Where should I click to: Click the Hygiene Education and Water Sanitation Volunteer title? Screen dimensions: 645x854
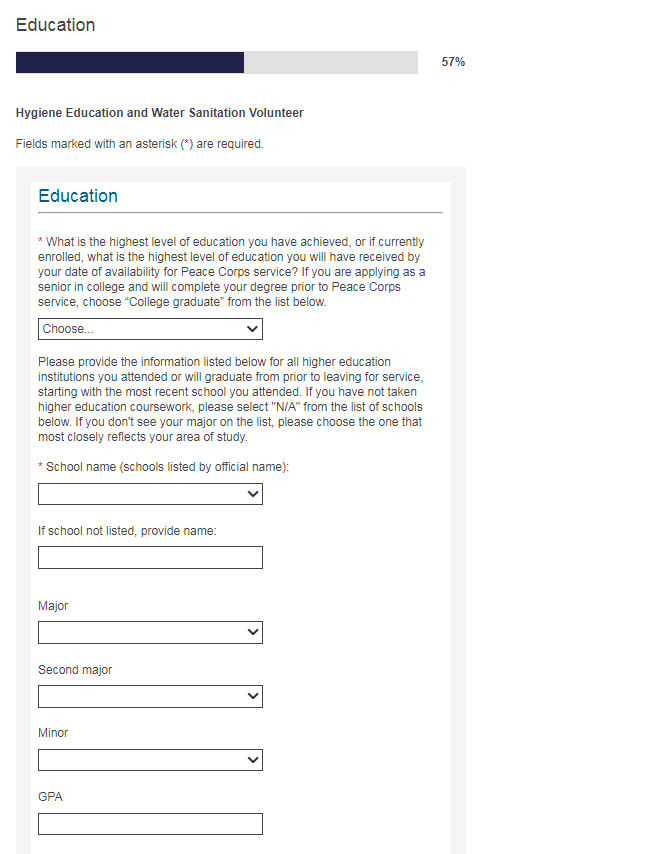tap(160, 113)
